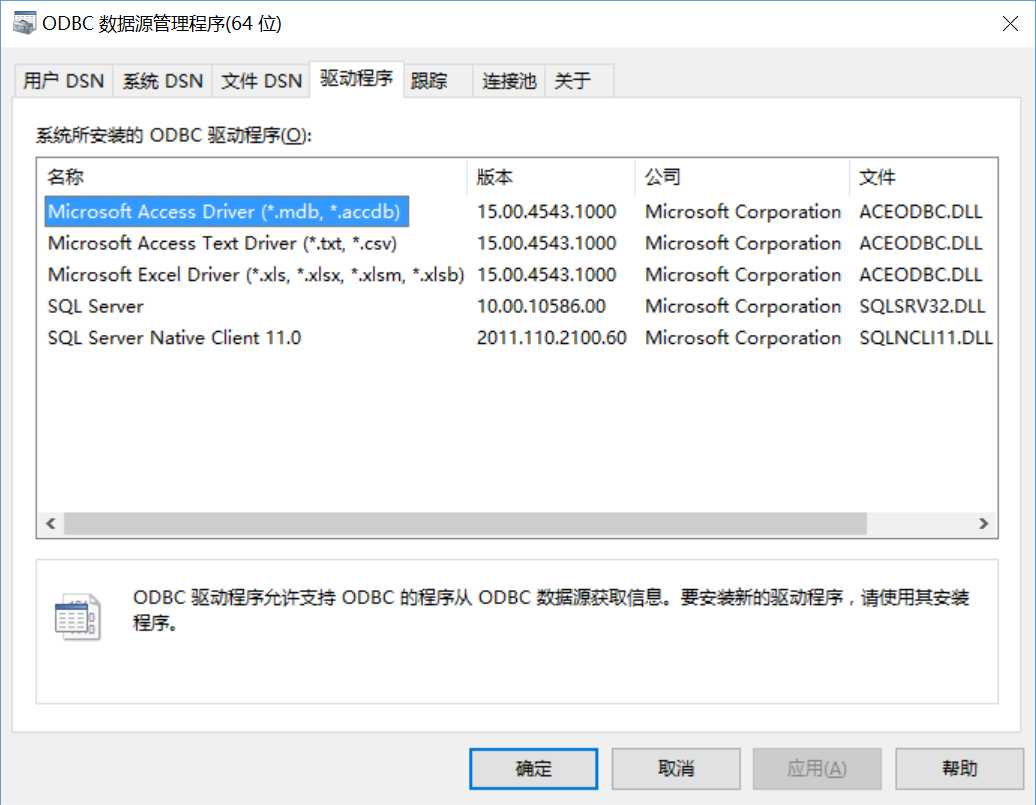
Task: Click Microsoft Corporation in the SQL Server row
Action: pos(743,307)
